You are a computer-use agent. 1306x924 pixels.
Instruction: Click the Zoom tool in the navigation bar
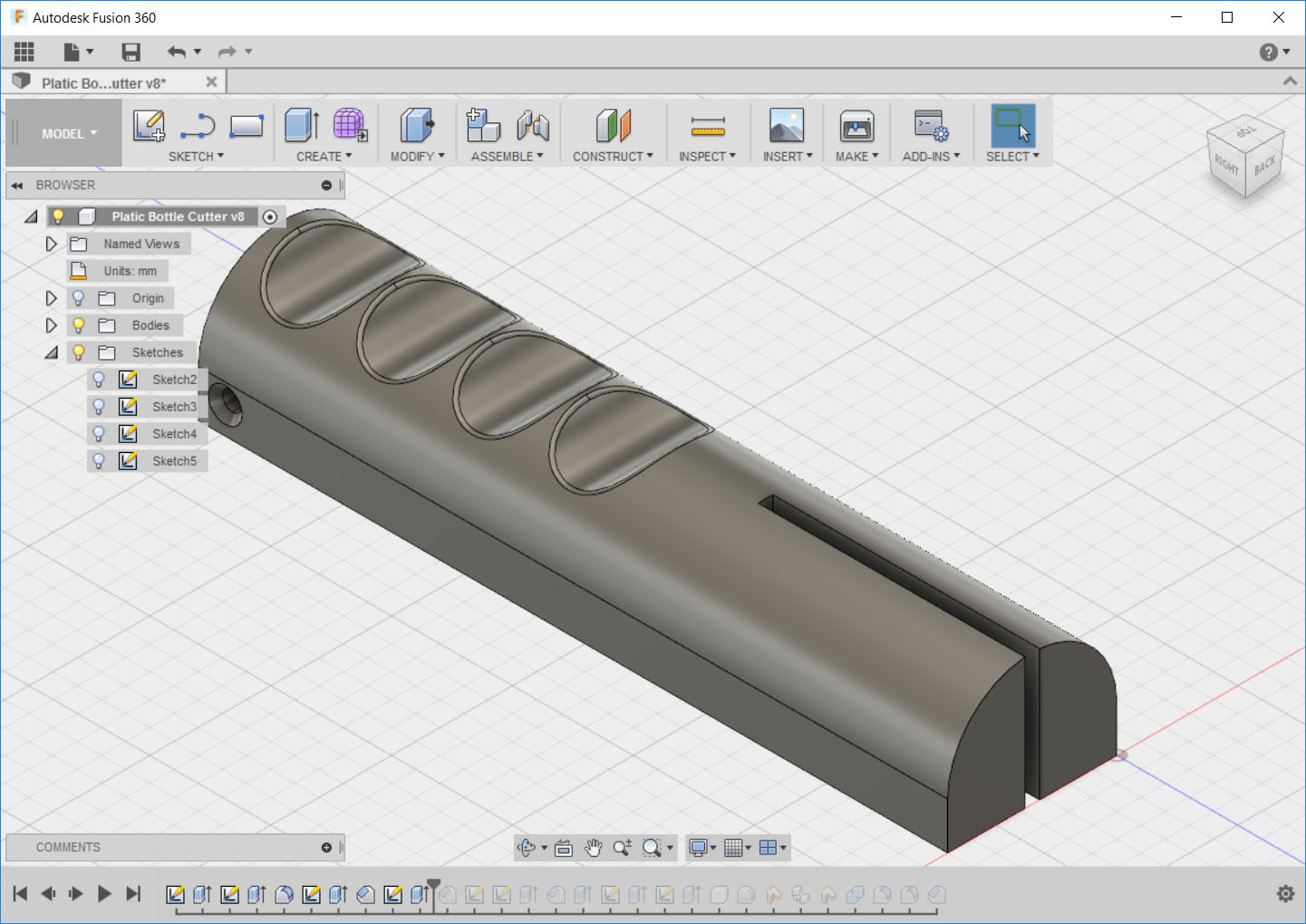(622, 848)
